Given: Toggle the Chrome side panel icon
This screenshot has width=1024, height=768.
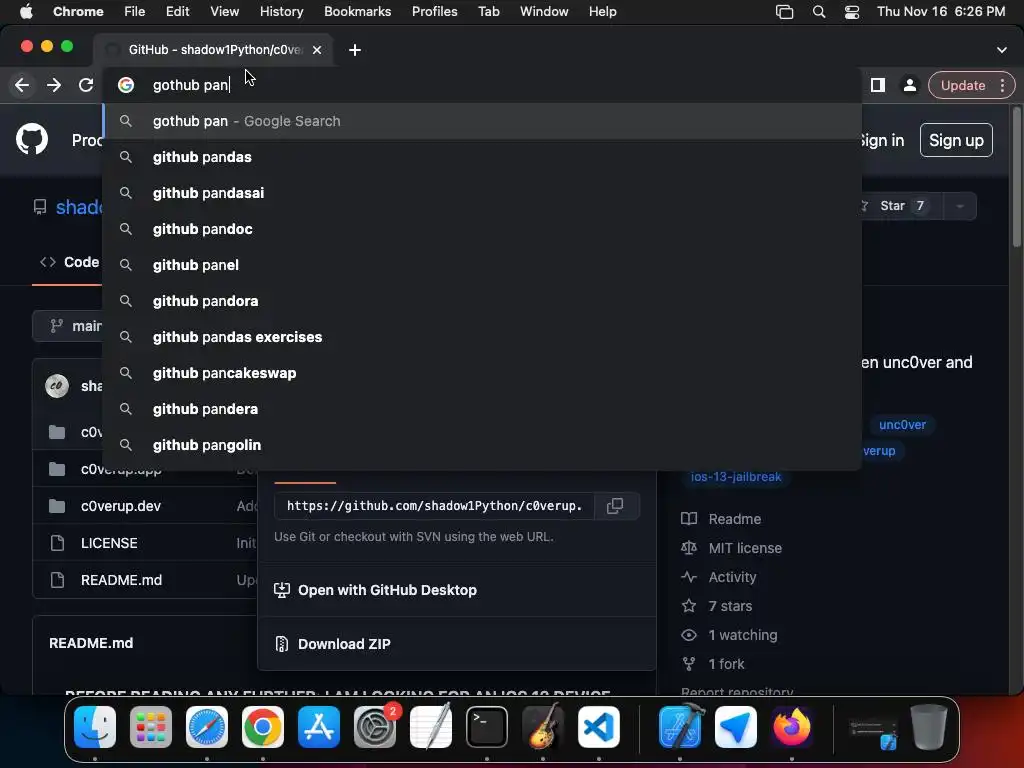Looking at the screenshot, I should click(878, 85).
